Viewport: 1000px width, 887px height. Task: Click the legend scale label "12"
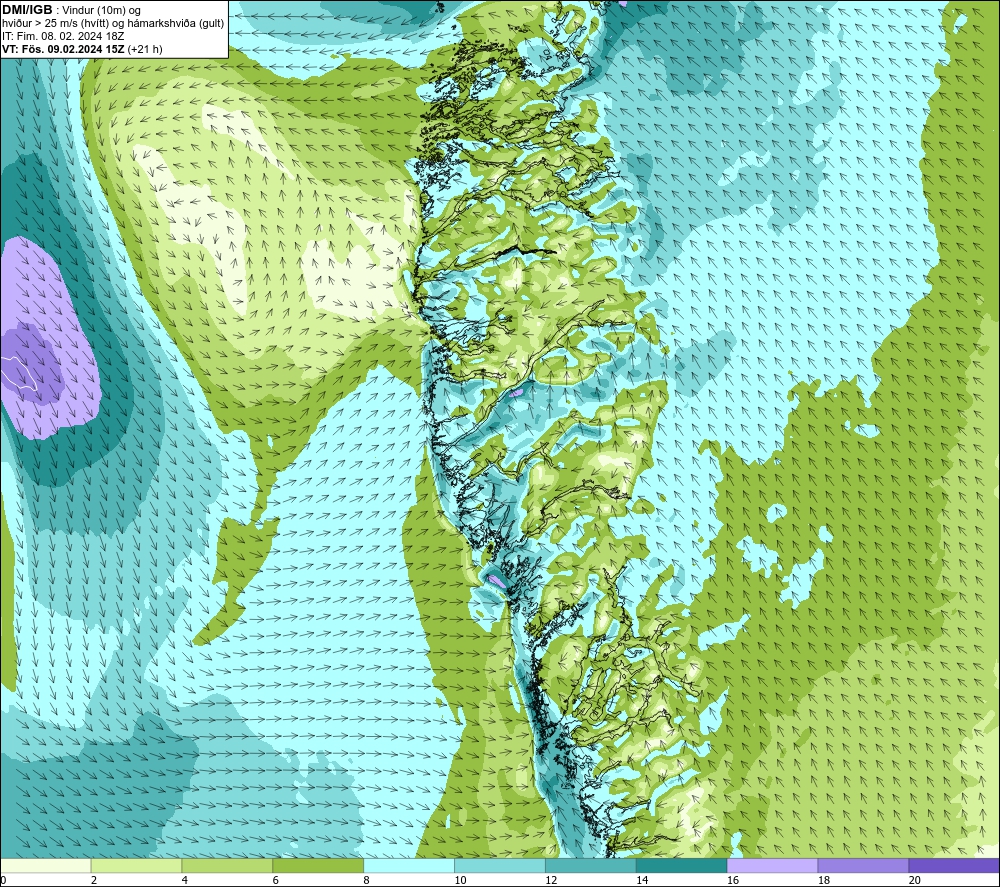551,881
